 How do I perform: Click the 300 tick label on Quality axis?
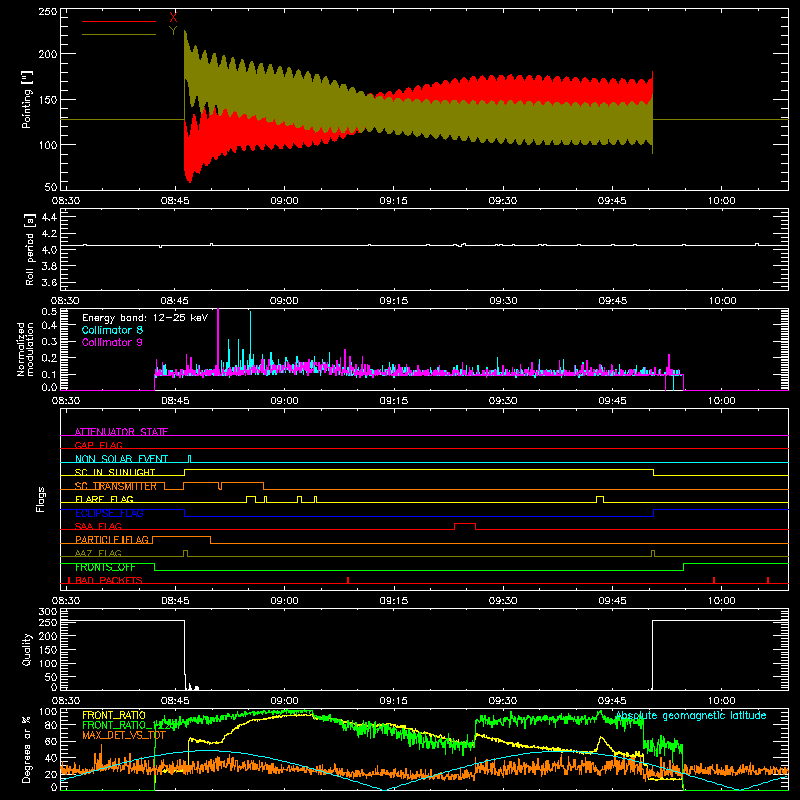pyautogui.click(x=47, y=612)
